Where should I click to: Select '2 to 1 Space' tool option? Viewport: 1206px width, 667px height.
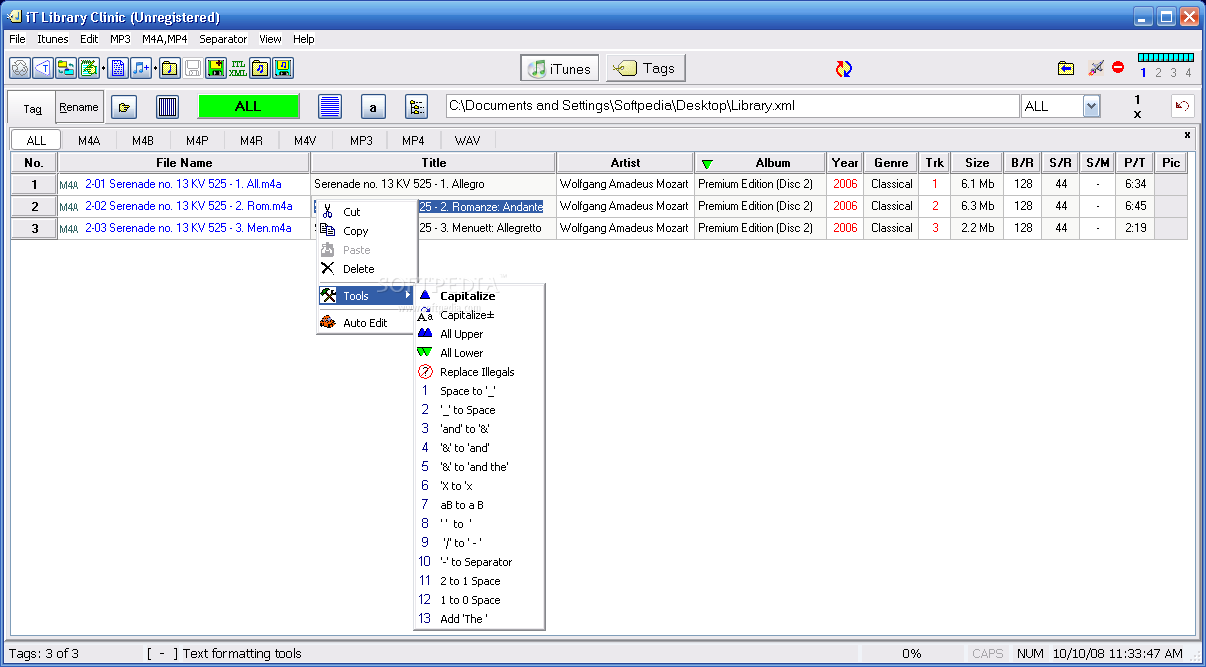[479, 581]
